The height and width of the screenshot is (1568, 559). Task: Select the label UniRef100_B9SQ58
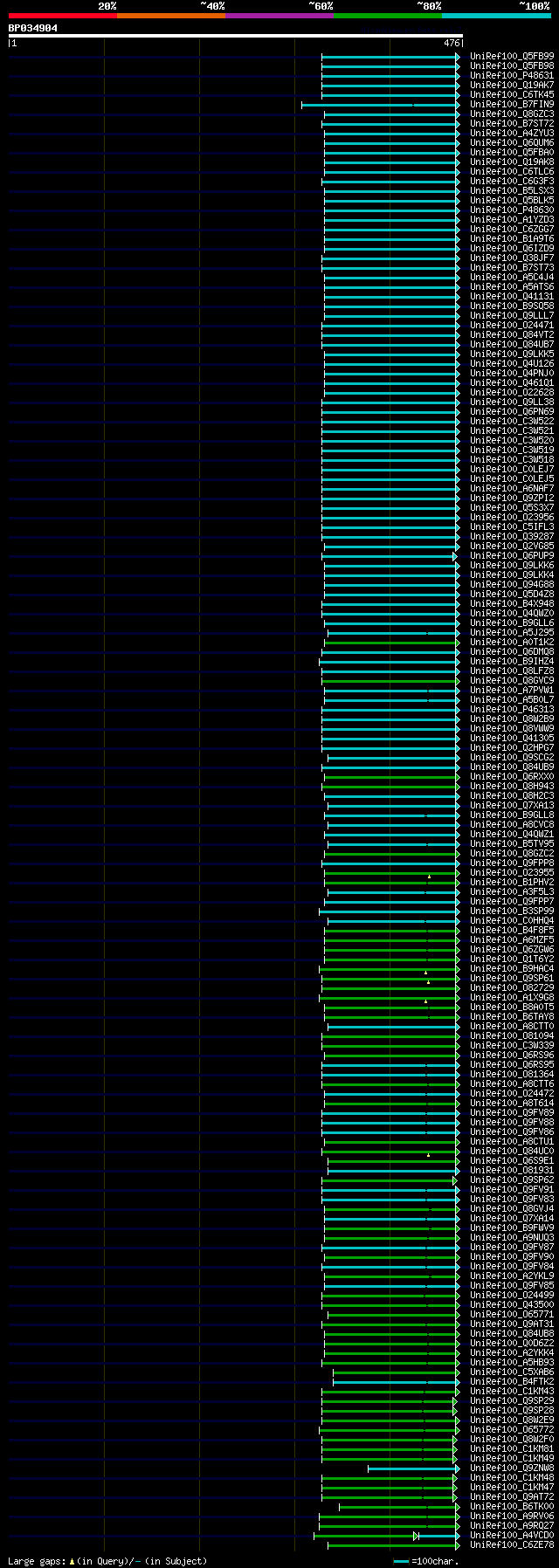coord(512,306)
